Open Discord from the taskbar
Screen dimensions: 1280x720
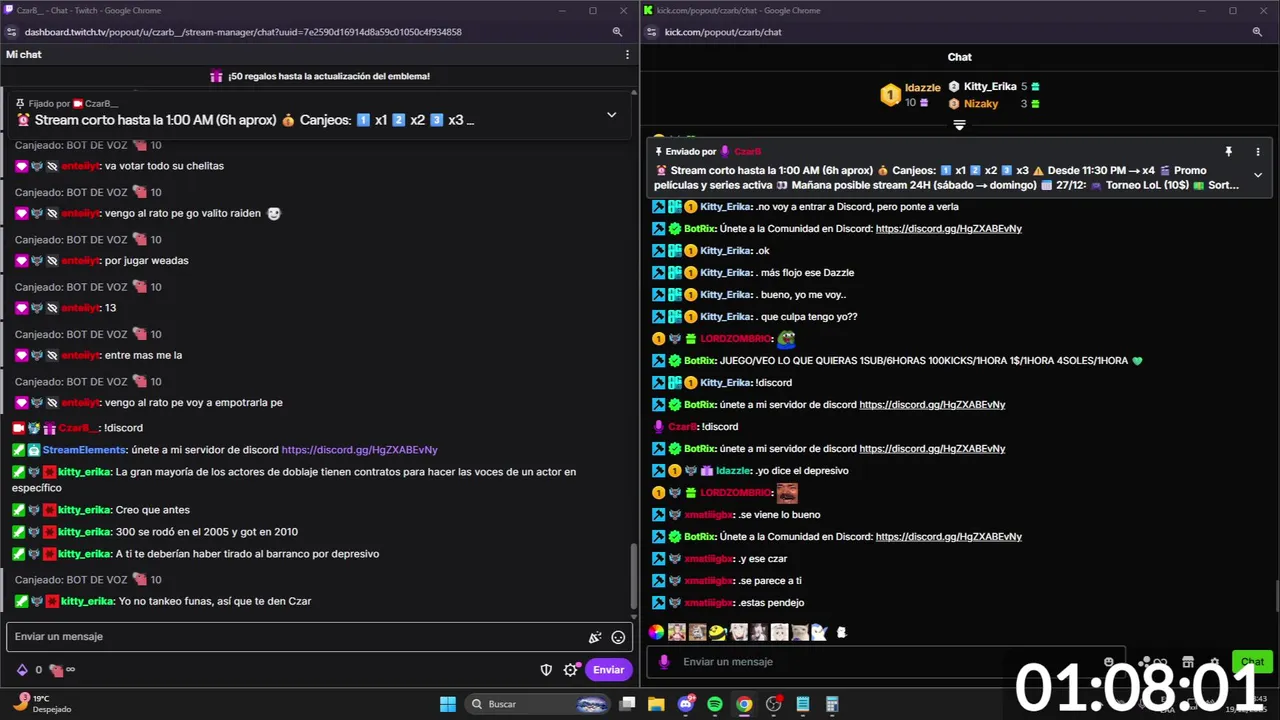[x=686, y=704]
